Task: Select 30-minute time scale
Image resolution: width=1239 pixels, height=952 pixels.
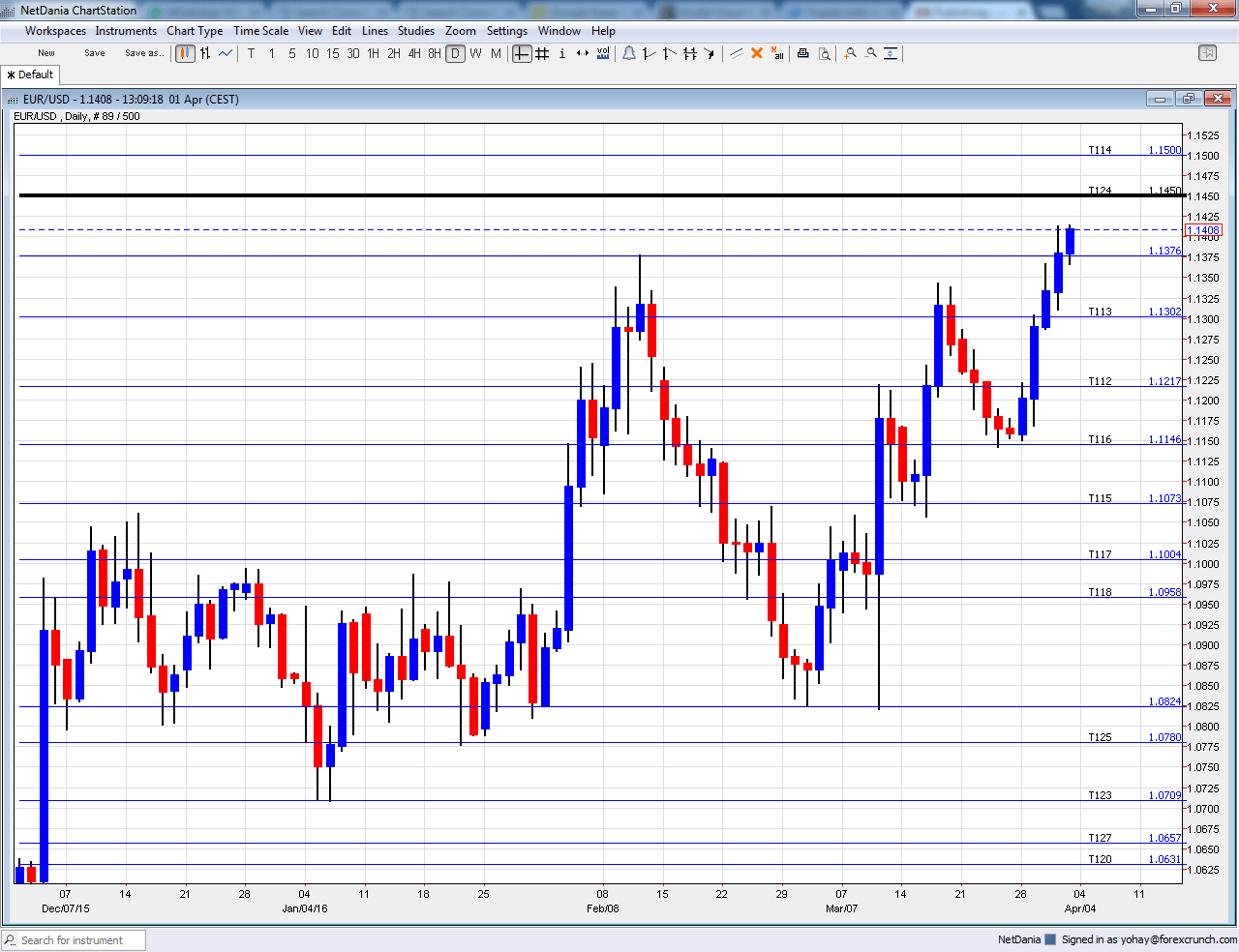Action: click(353, 53)
